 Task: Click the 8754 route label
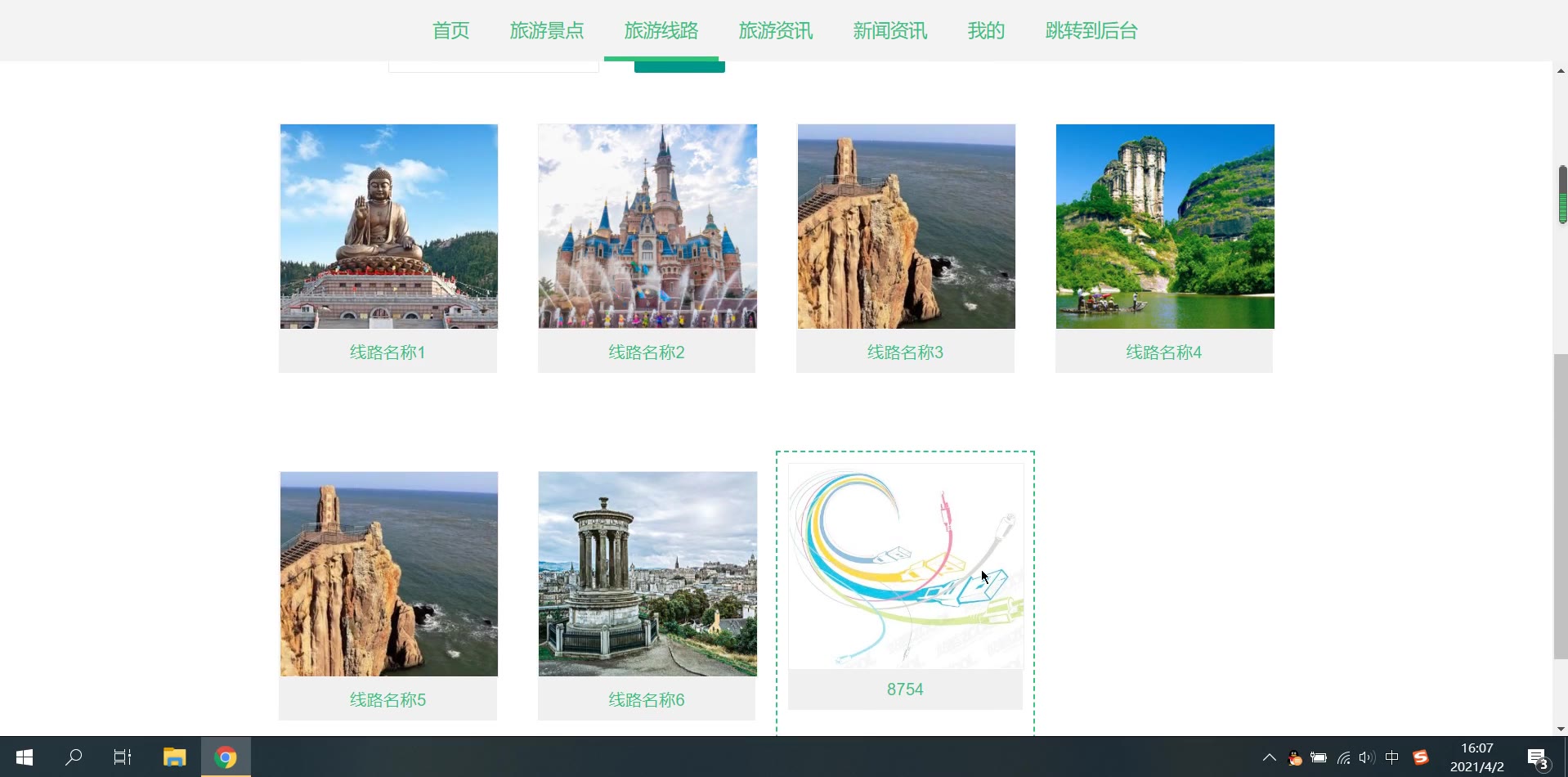[905, 689]
